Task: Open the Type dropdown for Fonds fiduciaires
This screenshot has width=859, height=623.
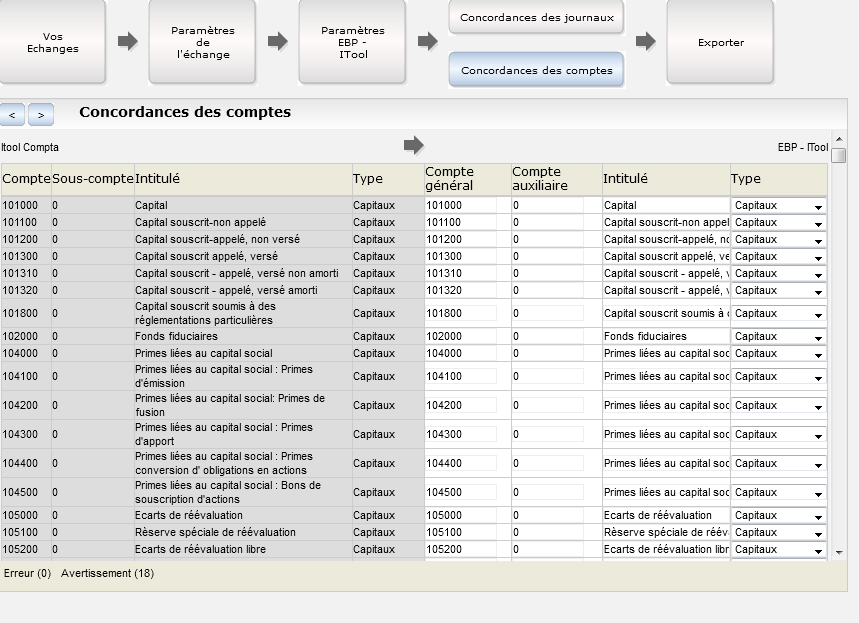Action: tap(820, 337)
